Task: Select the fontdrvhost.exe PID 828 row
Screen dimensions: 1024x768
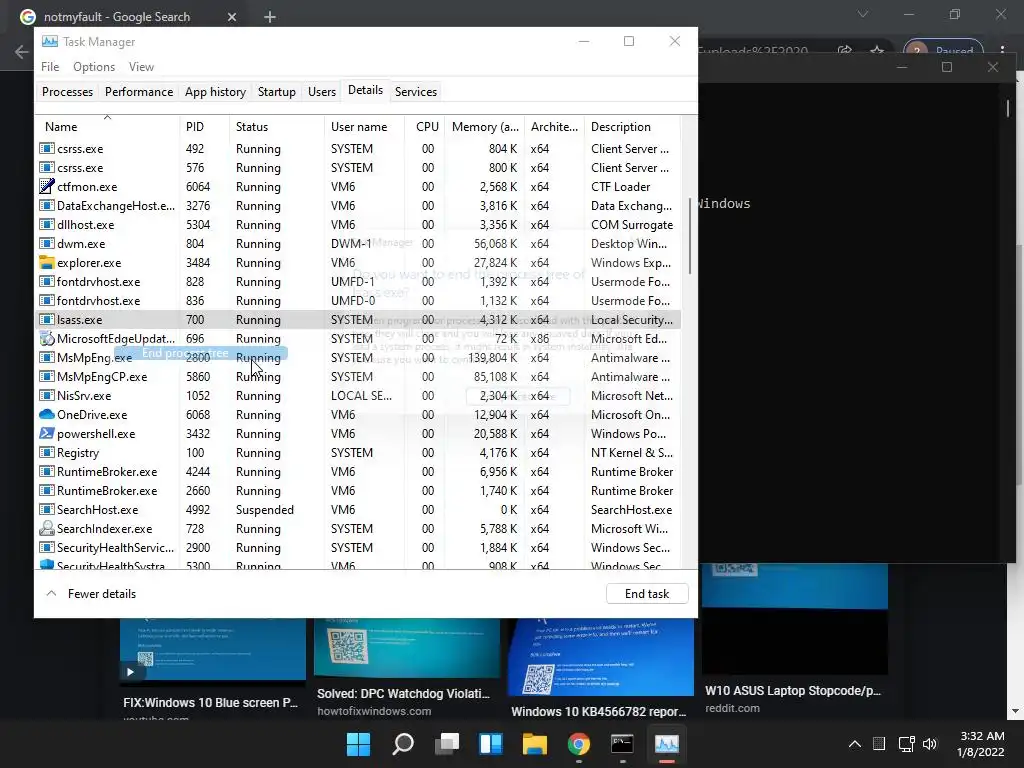Action: coord(358,281)
